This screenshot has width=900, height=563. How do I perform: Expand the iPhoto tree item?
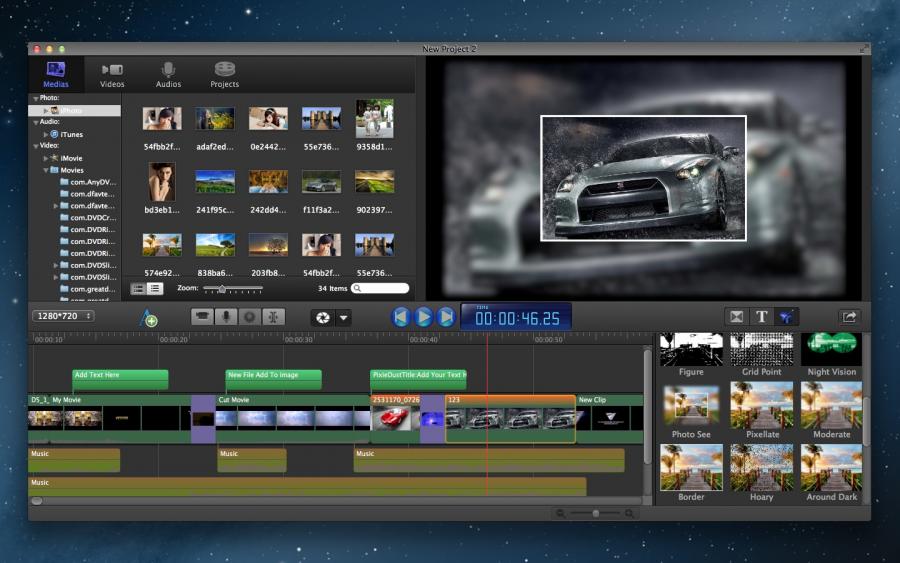(46, 110)
